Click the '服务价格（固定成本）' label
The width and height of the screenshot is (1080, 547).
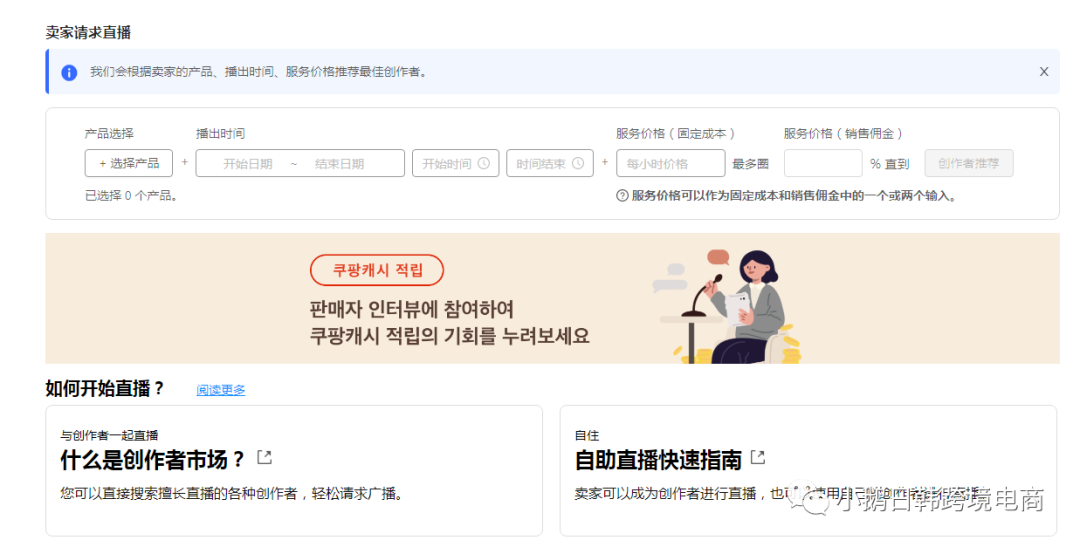(675, 134)
